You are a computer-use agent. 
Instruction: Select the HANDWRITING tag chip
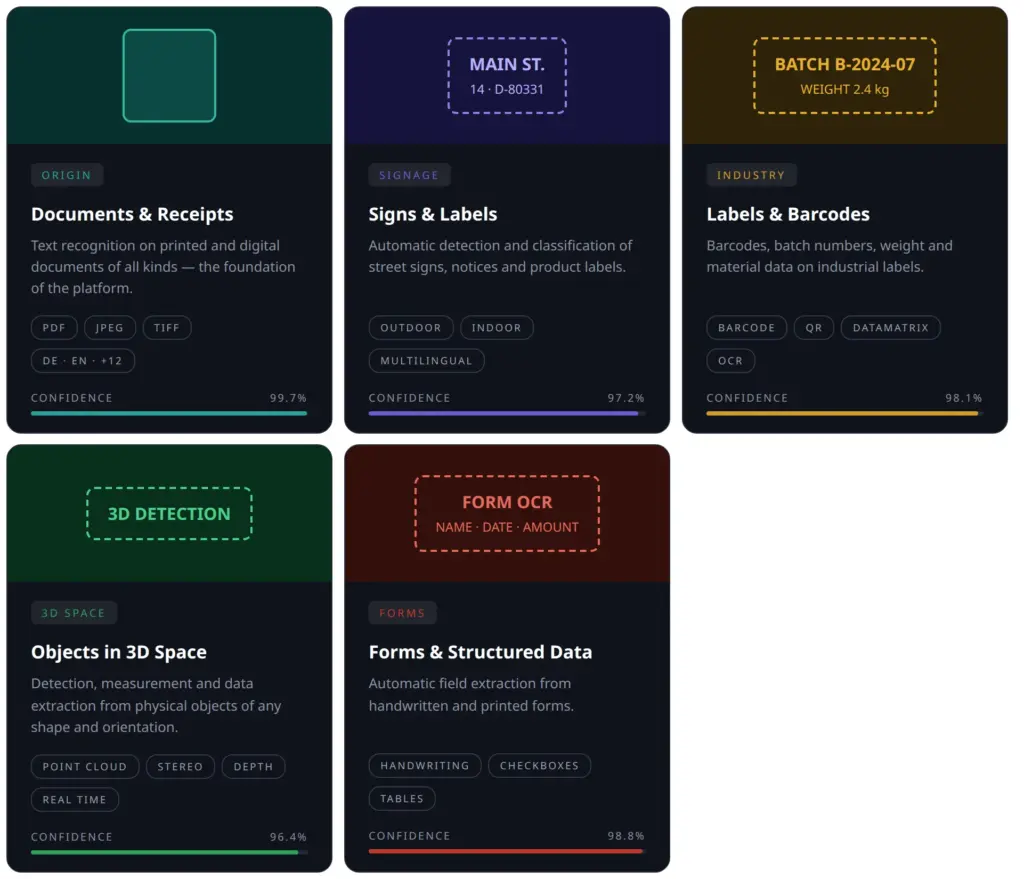click(424, 765)
